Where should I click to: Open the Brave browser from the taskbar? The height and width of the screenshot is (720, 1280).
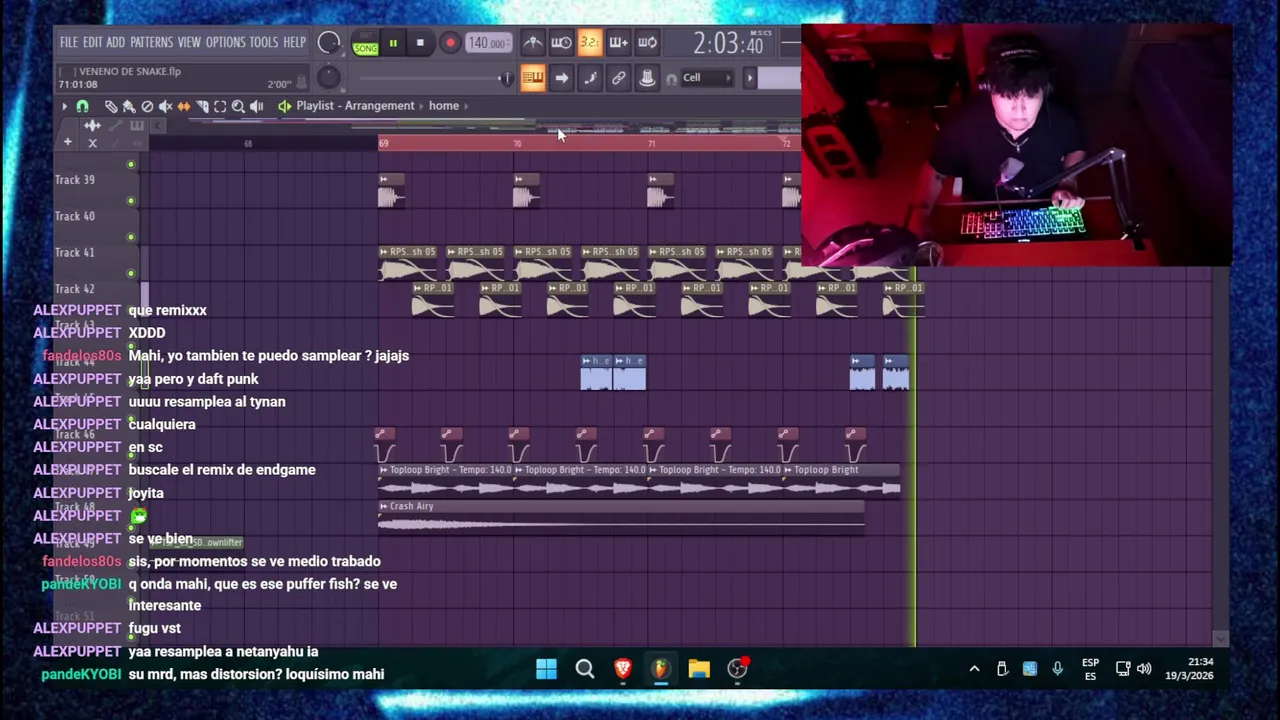(x=623, y=668)
